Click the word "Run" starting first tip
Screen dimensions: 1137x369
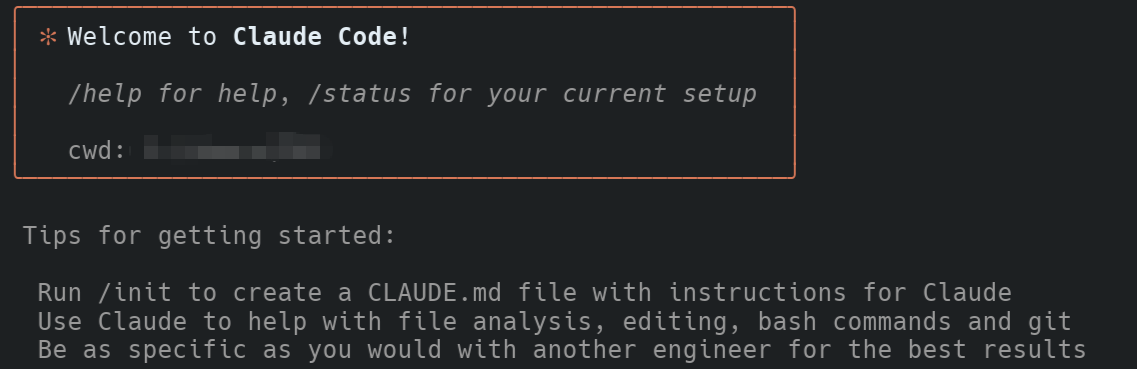[60, 292]
